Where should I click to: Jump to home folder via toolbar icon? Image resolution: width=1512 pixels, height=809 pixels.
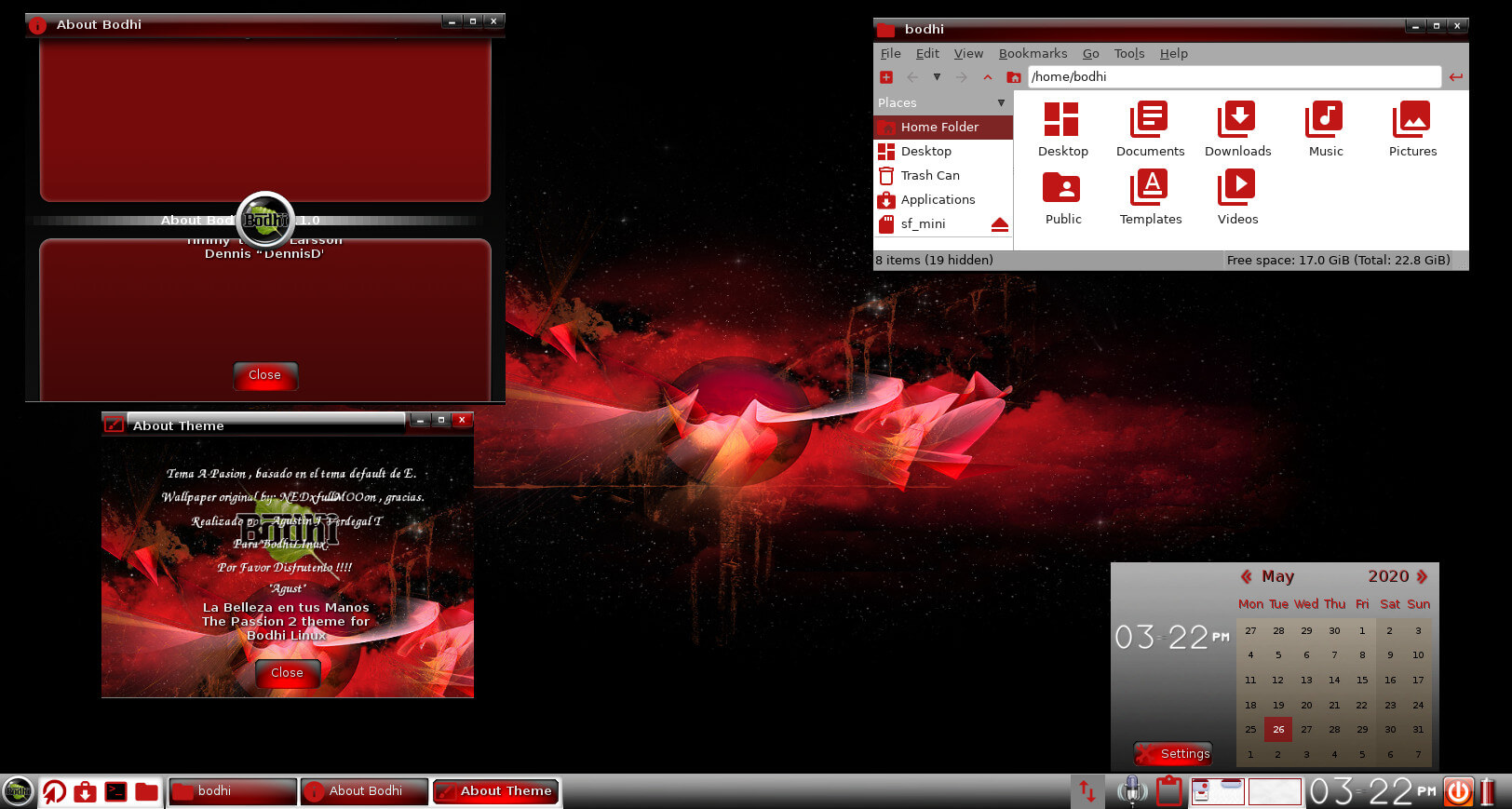1014,77
